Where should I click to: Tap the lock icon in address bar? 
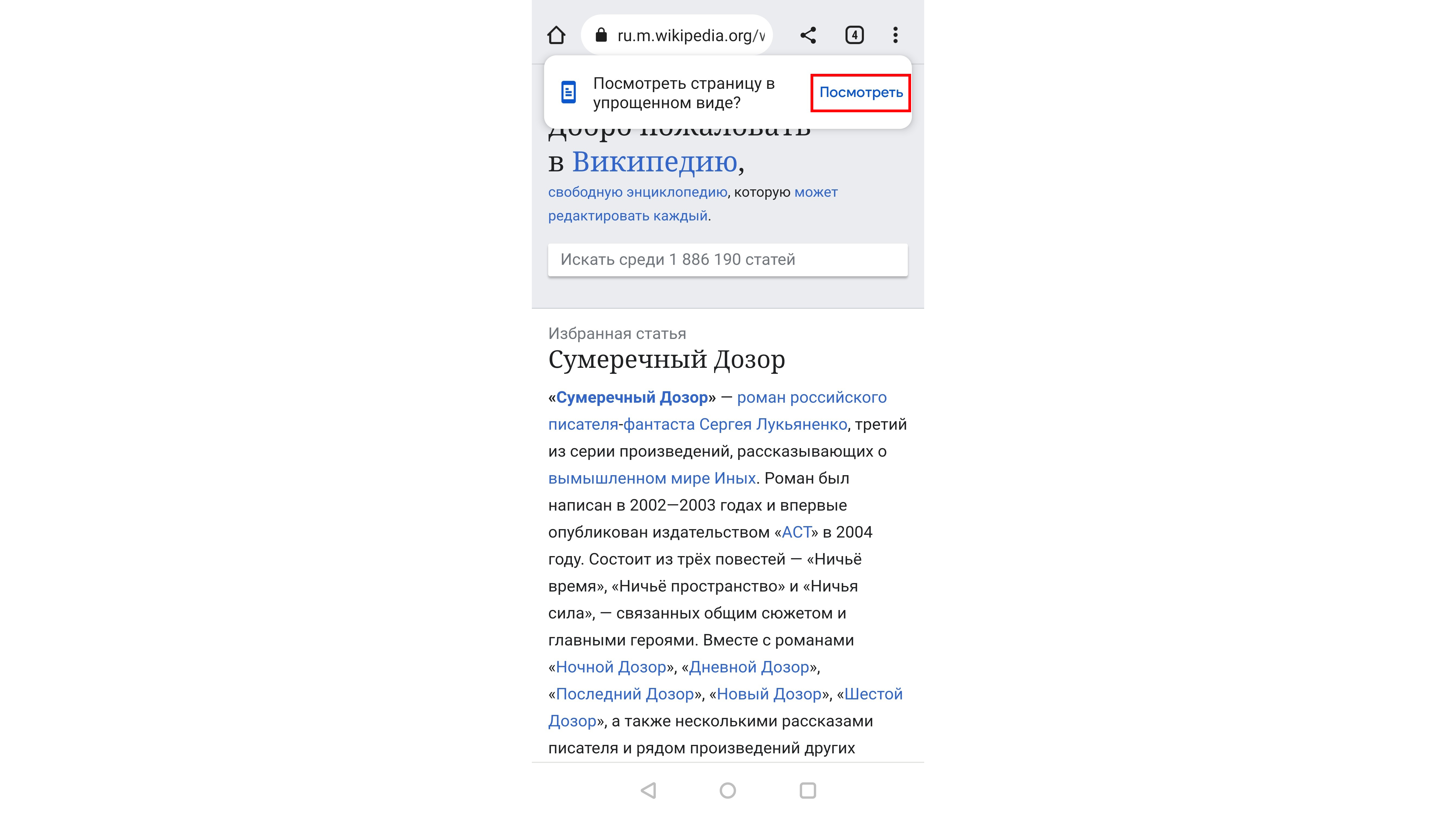coord(601,35)
